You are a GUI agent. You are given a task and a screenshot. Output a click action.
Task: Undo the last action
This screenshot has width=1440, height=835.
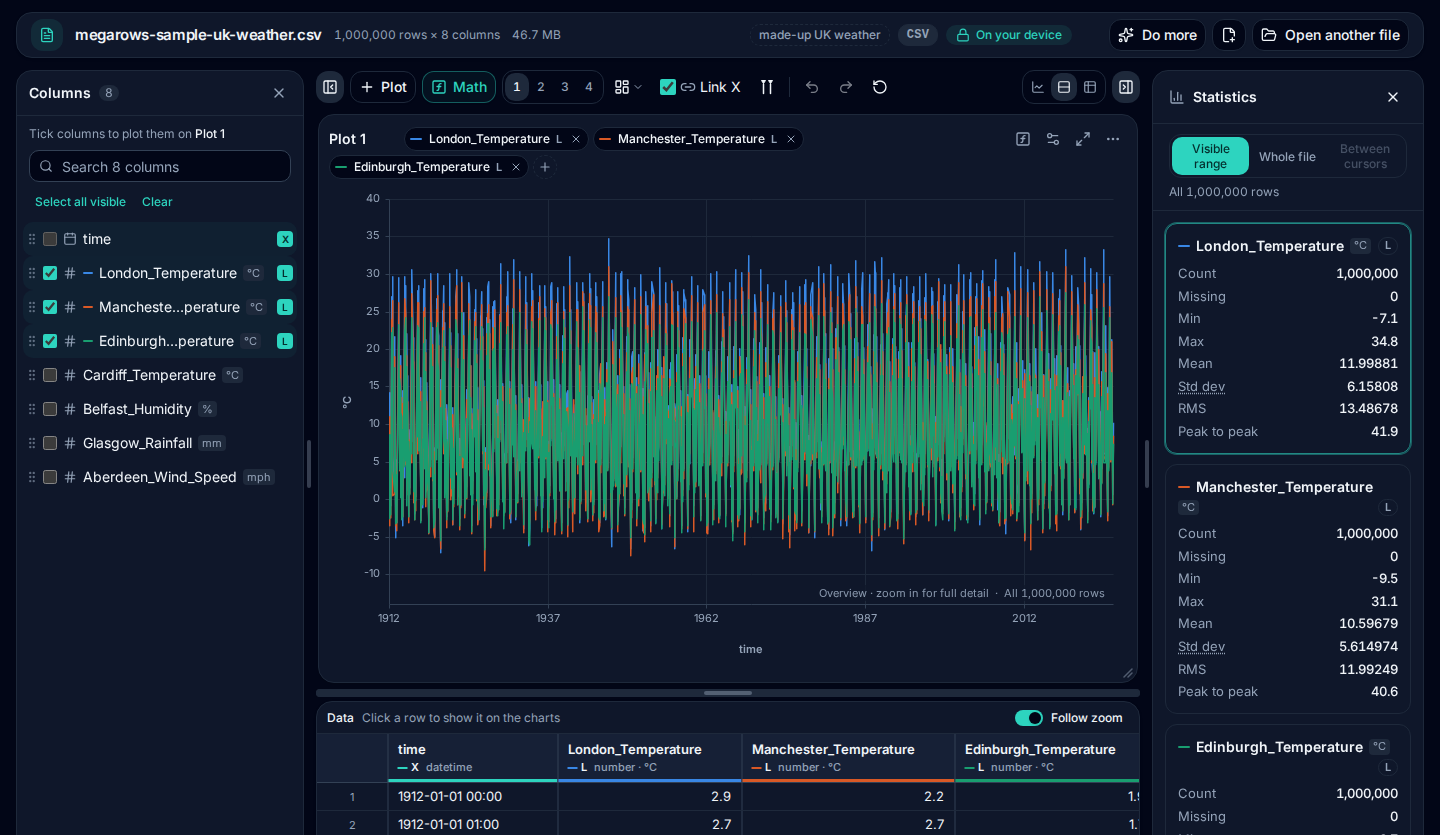pyautogui.click(x=812, y=87)
